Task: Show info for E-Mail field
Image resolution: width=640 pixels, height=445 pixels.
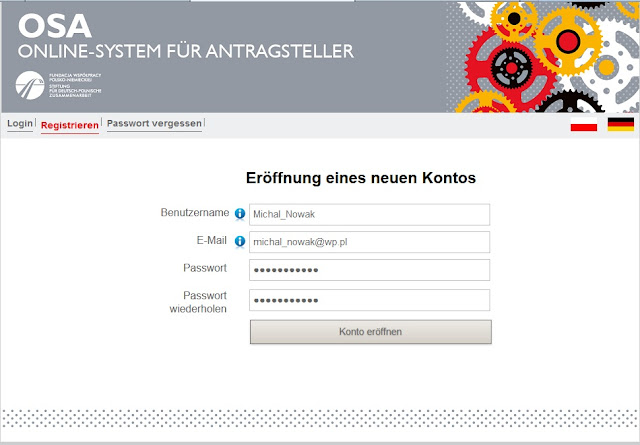Action: point(240,241)
